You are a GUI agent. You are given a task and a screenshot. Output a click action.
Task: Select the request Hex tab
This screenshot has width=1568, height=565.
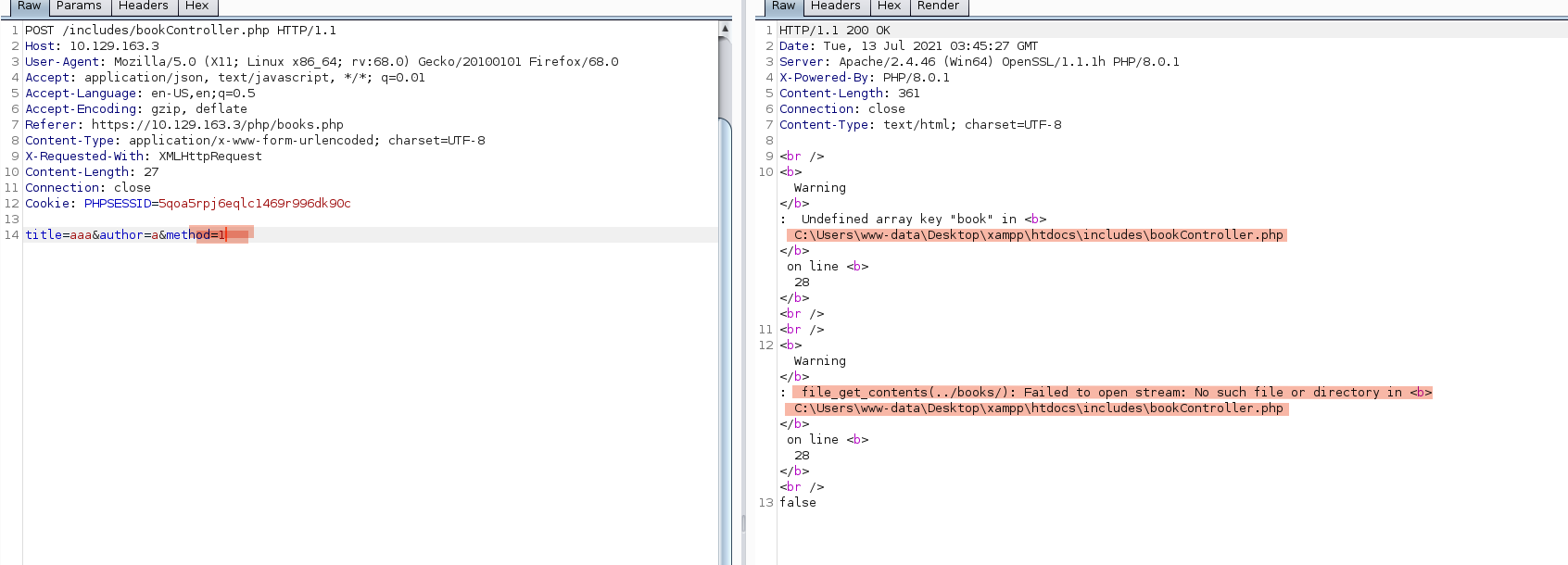pyautogui.click(x=196, y=6)
